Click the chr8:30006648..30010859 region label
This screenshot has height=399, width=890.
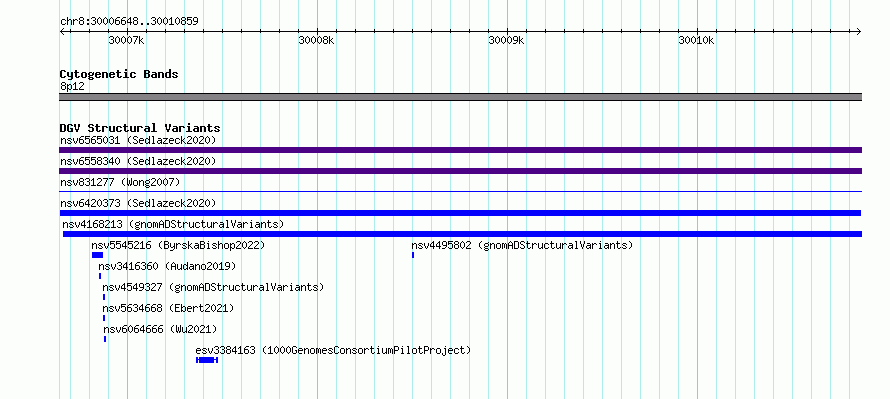click(129, 22)
